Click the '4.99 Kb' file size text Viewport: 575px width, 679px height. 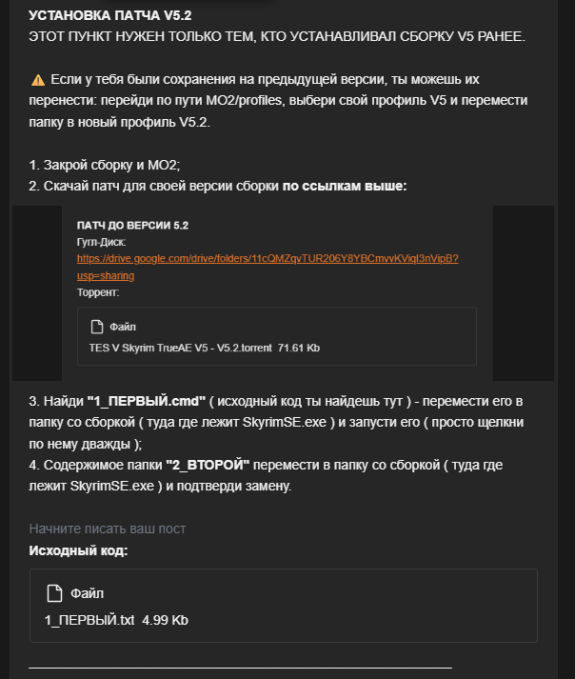[x=165, y=620]
